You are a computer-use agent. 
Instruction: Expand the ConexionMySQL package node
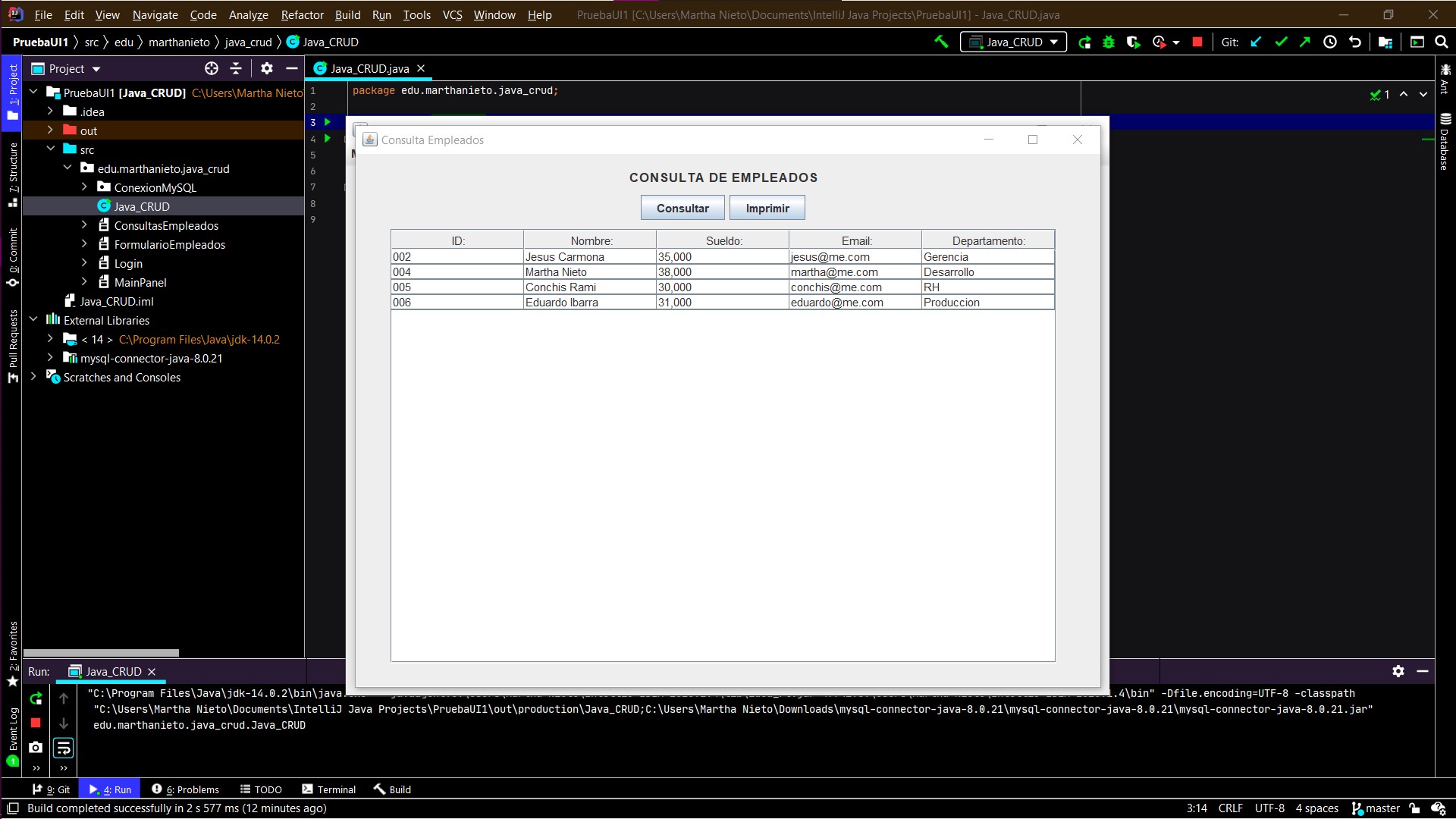coord(84,187)
